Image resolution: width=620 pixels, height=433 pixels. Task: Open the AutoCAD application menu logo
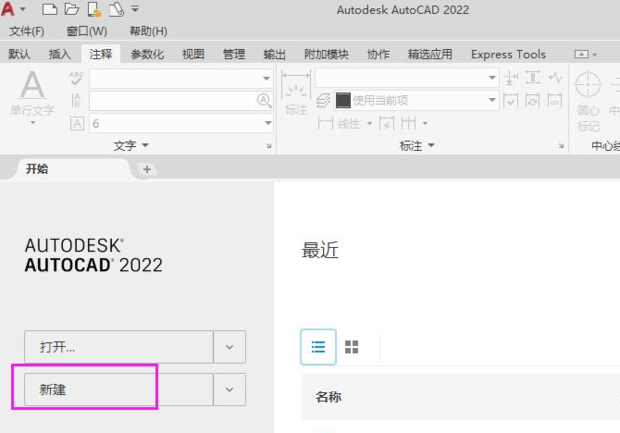pyautogui.click(x=8, y=9)
